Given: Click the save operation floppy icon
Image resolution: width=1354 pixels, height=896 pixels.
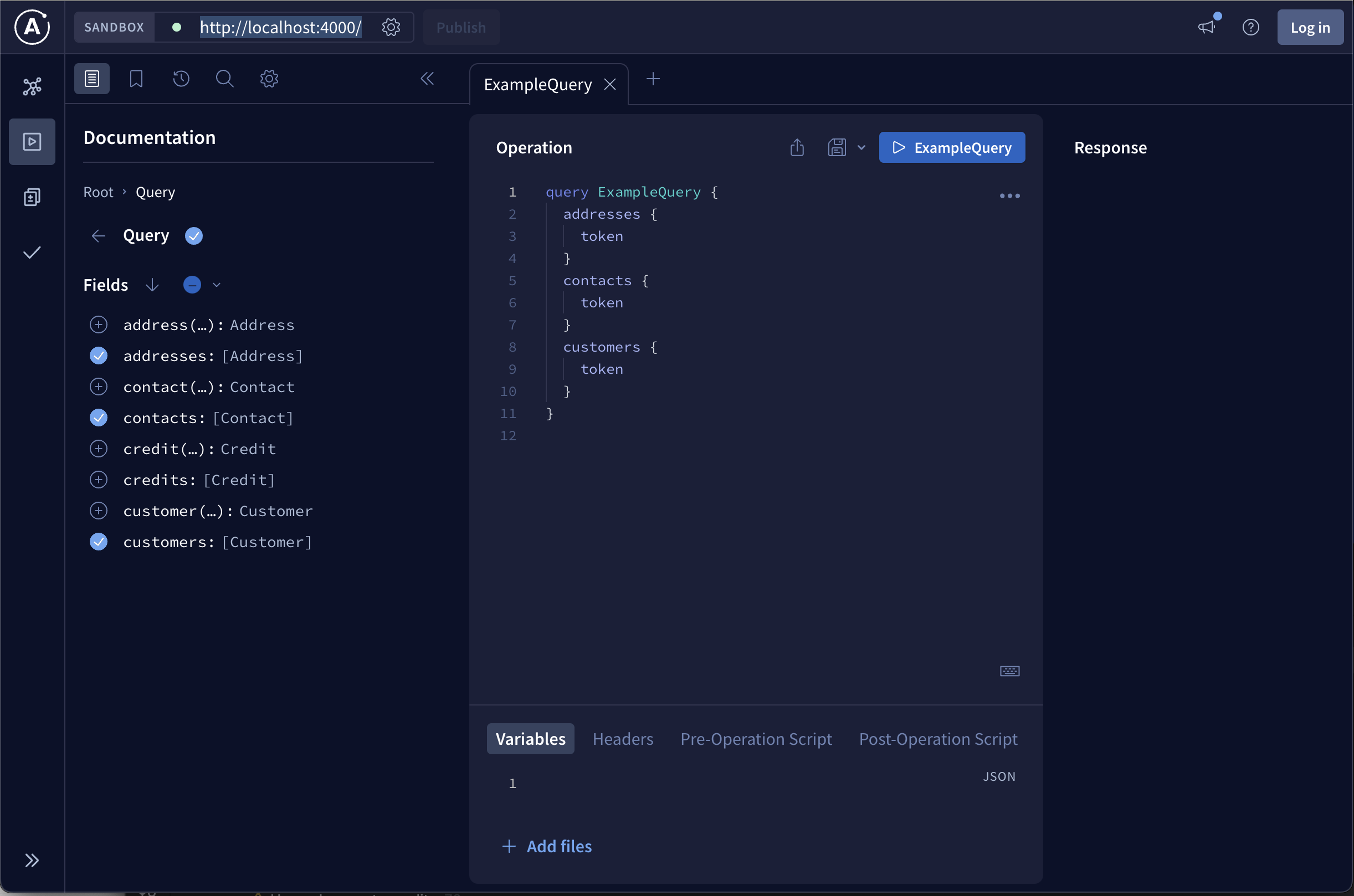Looking at the screenshot, I should tap(837, 147).
